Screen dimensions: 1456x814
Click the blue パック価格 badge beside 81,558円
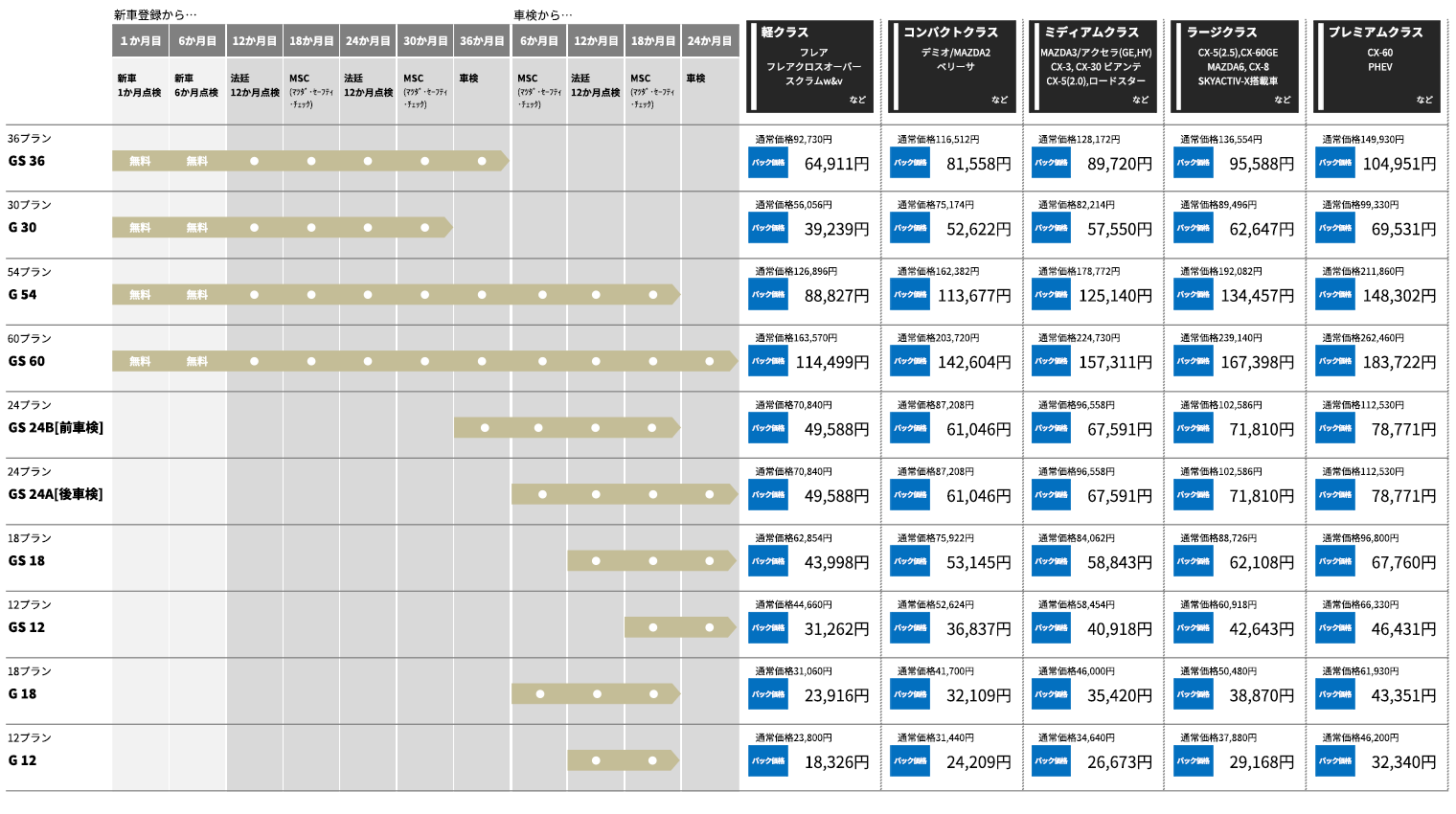(910, 163)
